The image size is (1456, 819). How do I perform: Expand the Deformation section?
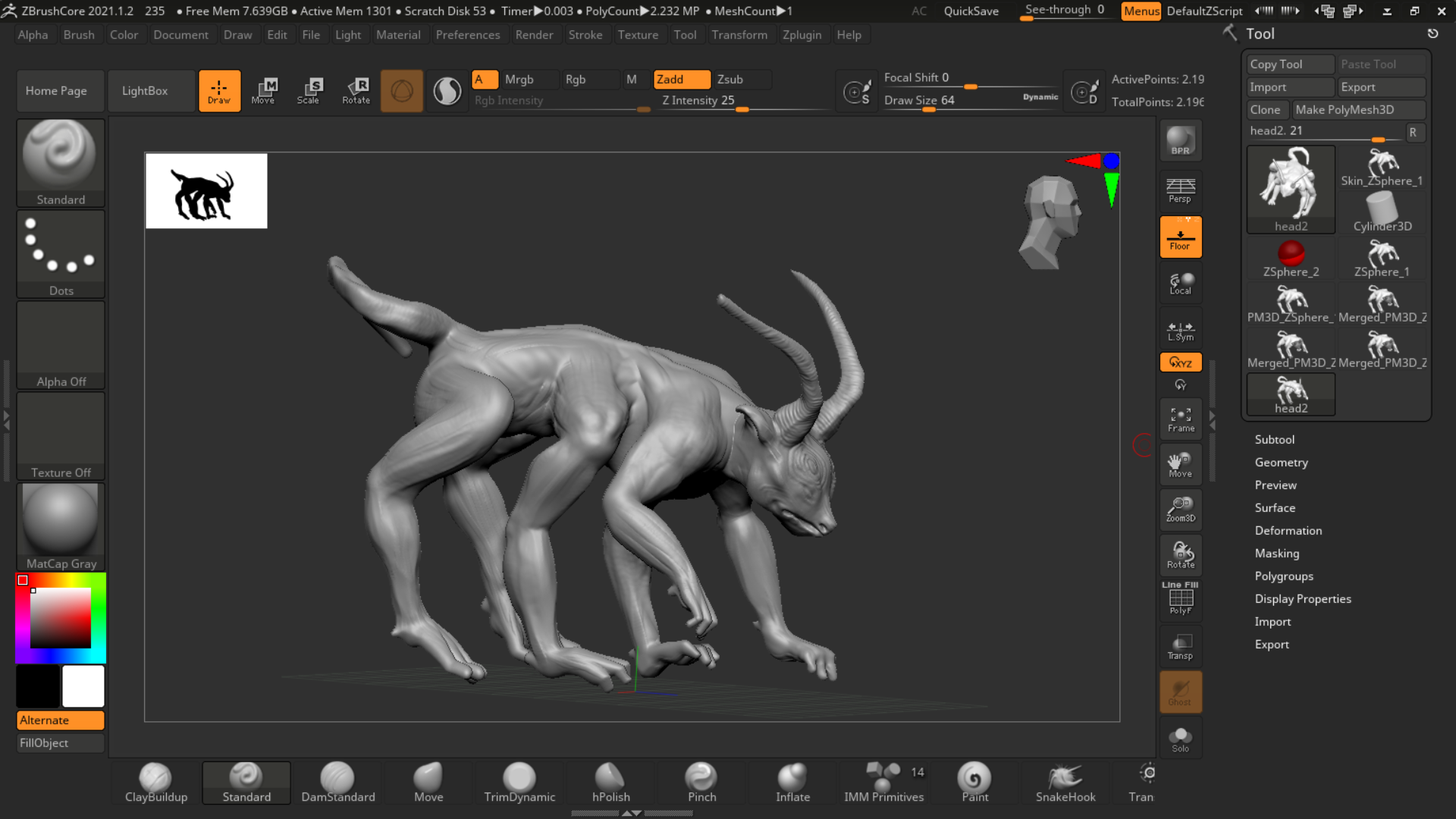click(x=1288, y=530)
